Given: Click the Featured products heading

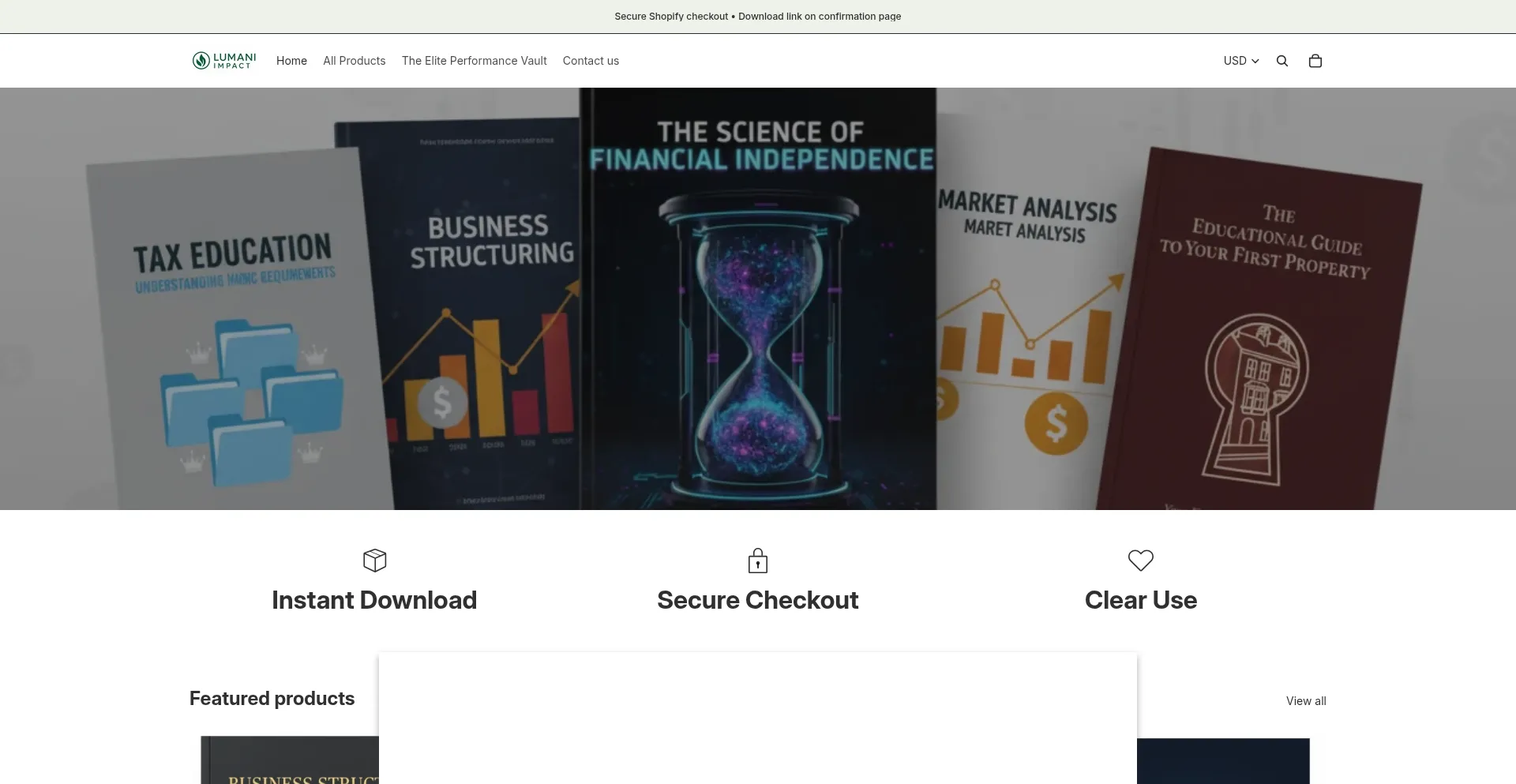Looking at the screenshot, I should click(x=272, y=699).
